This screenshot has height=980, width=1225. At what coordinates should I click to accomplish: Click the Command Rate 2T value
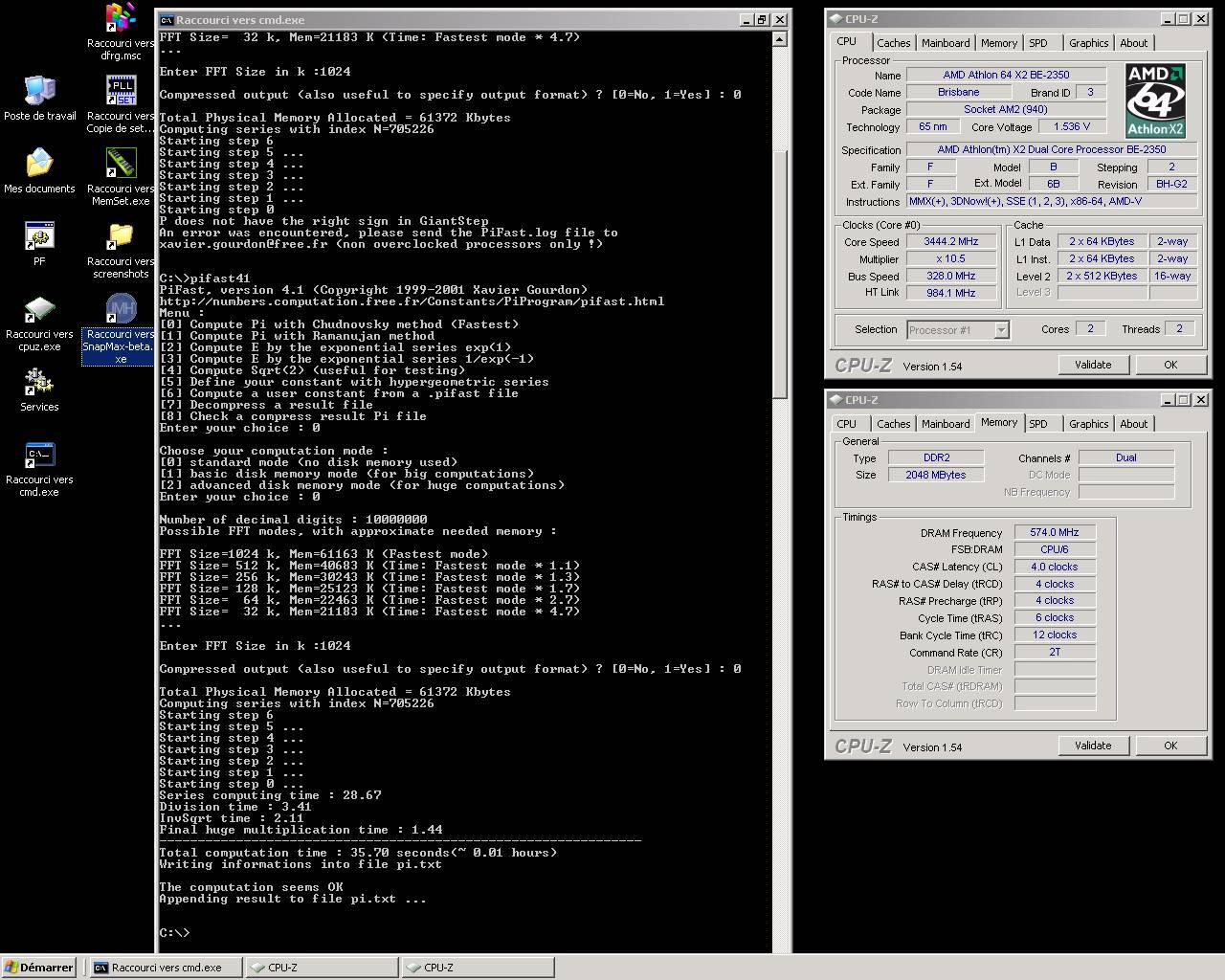pyautogui.click(x=1055, y=653)
